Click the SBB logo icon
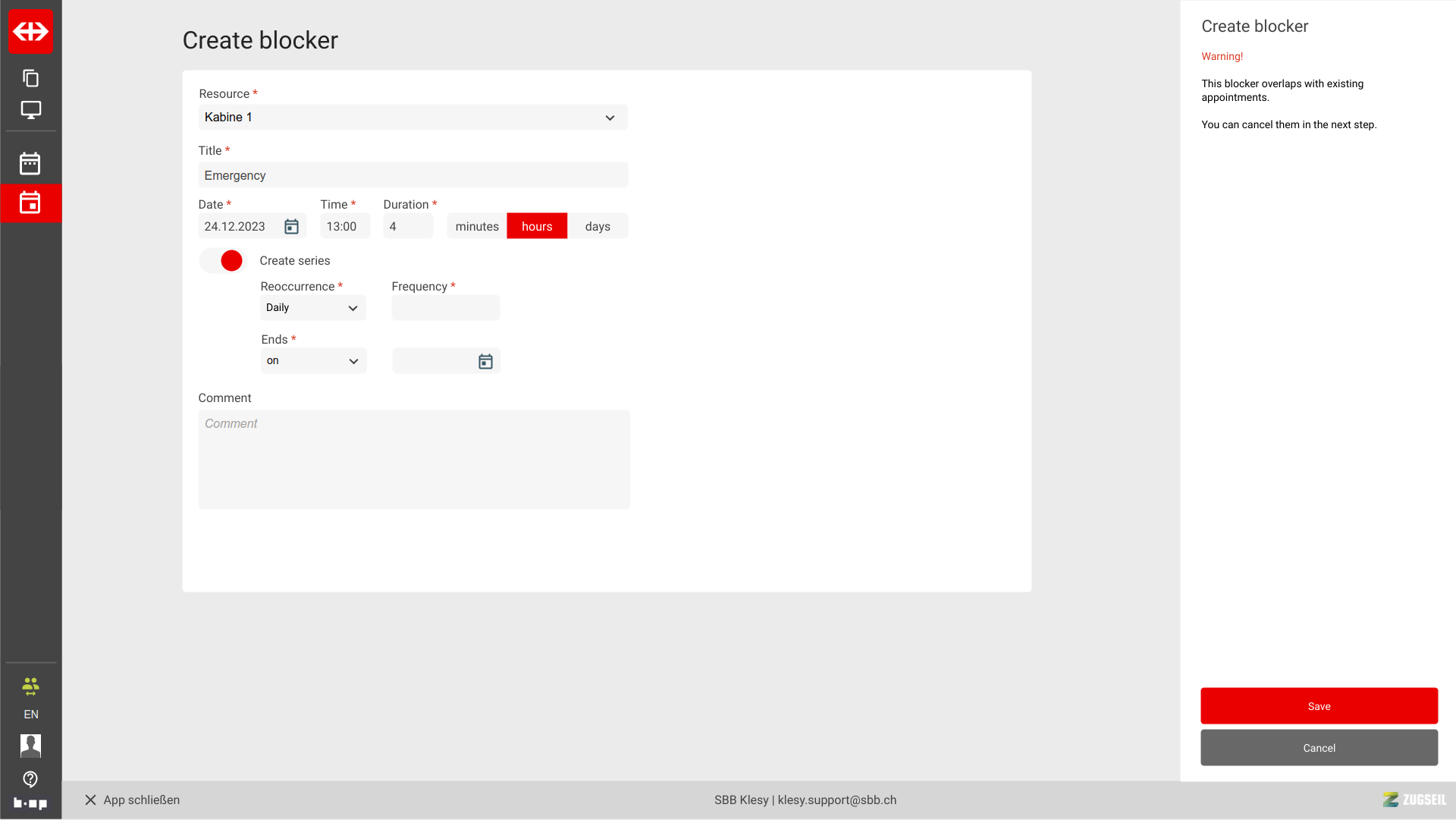This screenshot has height=820, width=1456. click(x=30, y=31)
